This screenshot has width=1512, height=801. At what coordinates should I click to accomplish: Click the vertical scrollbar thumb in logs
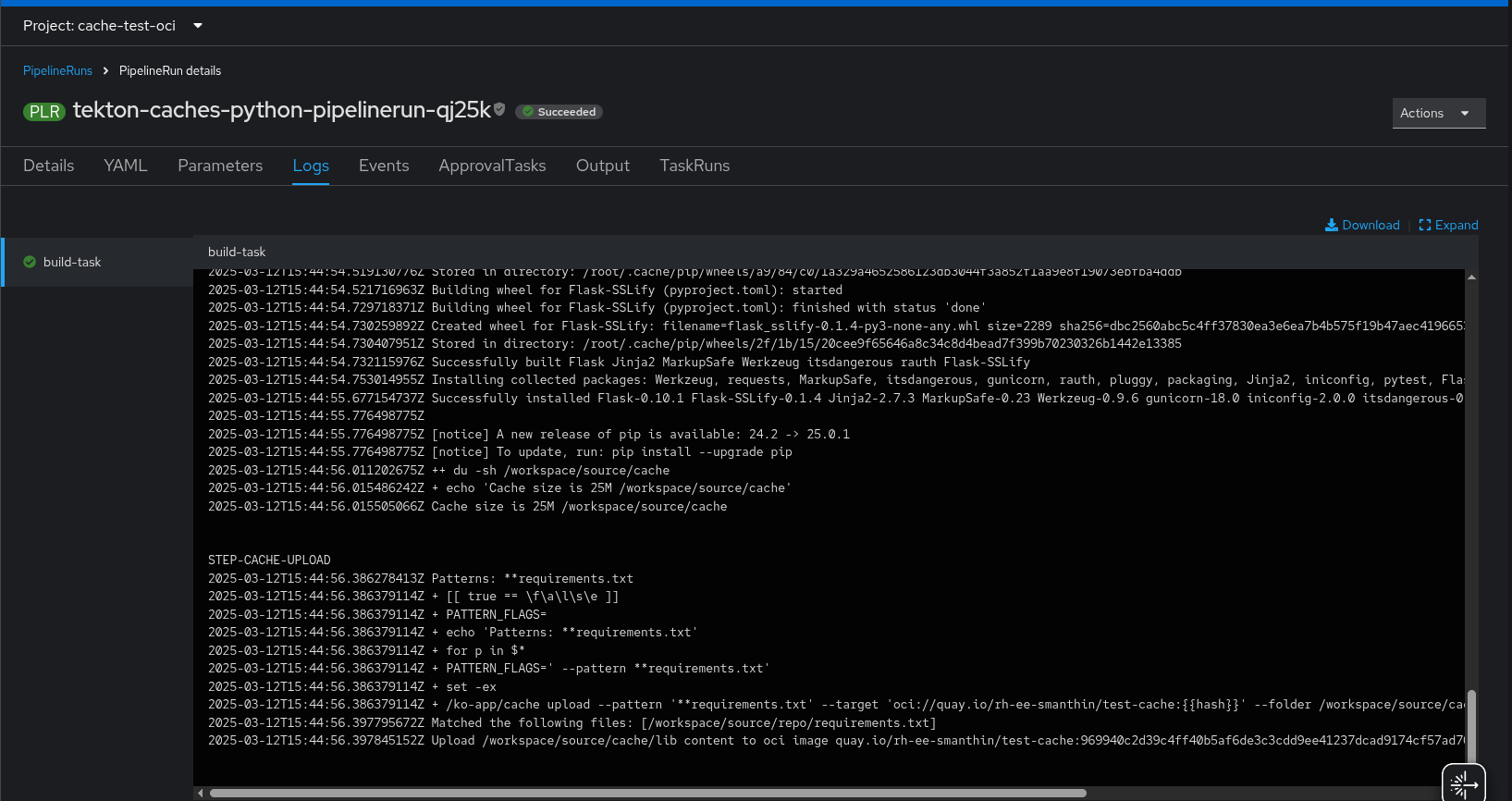1471,727
